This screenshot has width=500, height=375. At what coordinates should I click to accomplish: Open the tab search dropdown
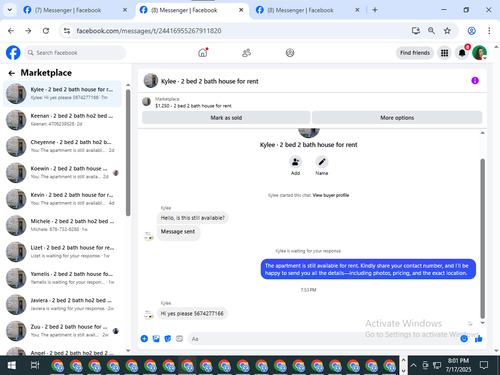(10, 10)
